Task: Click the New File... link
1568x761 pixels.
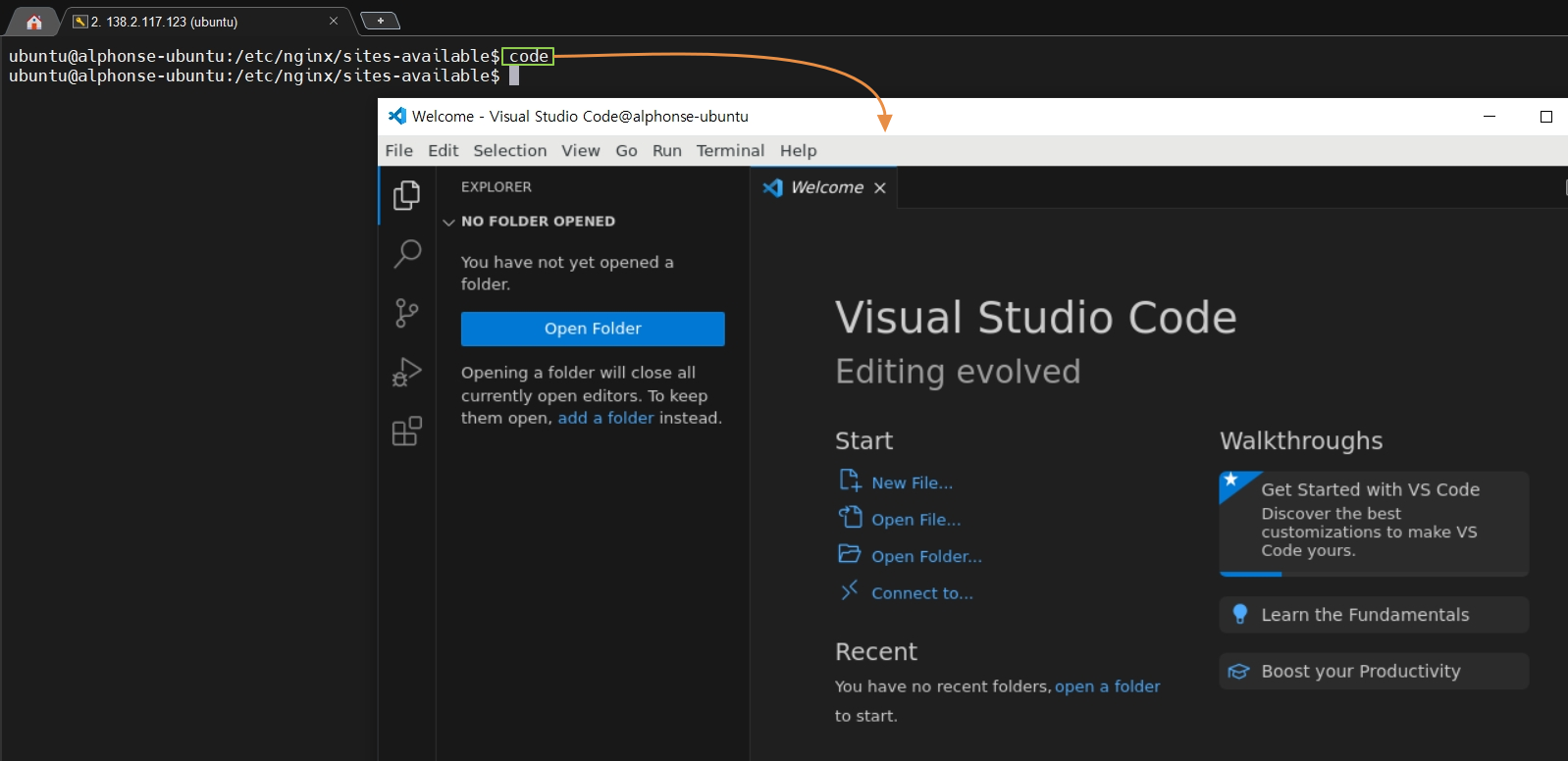Action: (912, 482)
